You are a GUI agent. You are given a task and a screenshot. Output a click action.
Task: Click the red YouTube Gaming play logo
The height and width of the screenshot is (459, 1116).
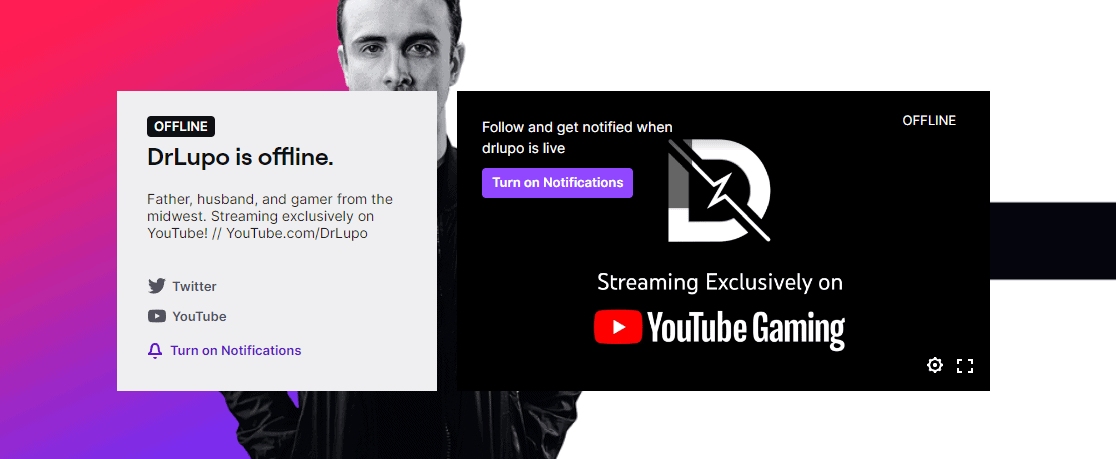(618, 327)
